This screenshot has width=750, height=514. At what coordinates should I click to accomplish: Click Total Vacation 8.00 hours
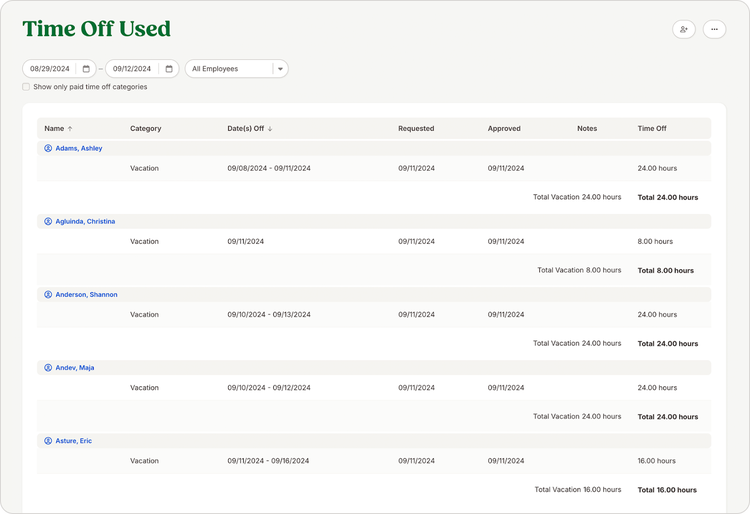[579, 270]
